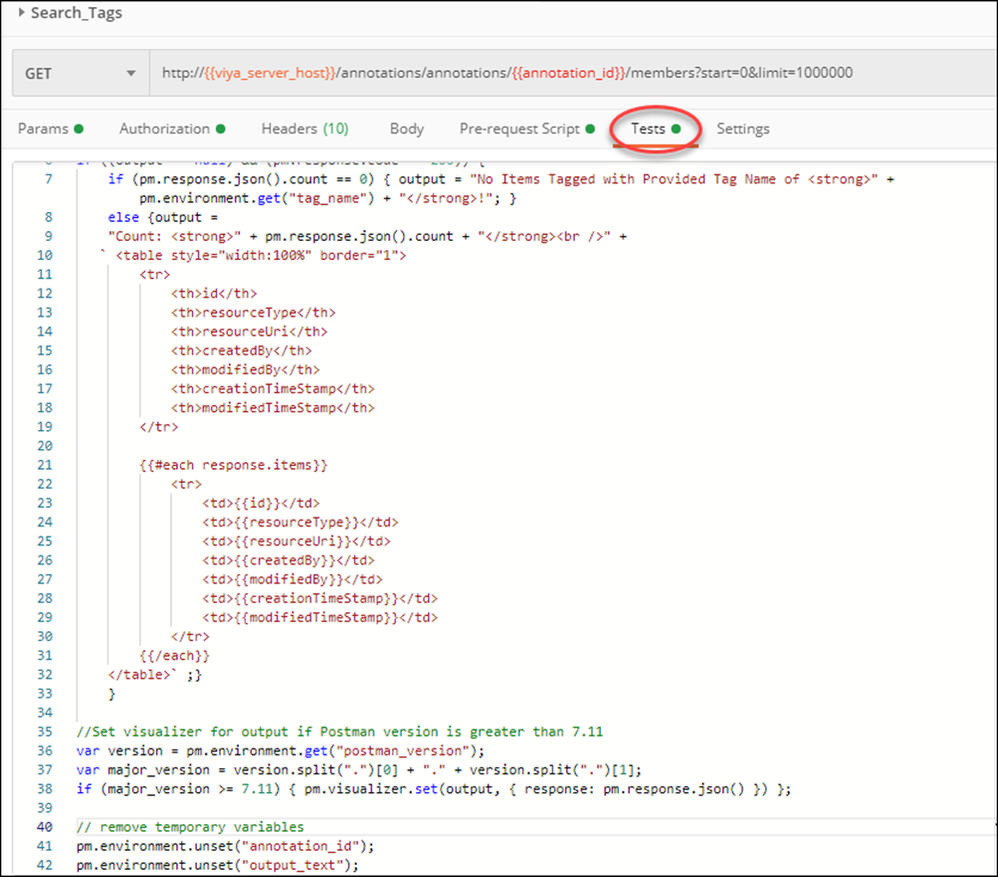Click the '<td>{{resourceType}}</td>' line
The image size is (998, 877).
(300, 523)
